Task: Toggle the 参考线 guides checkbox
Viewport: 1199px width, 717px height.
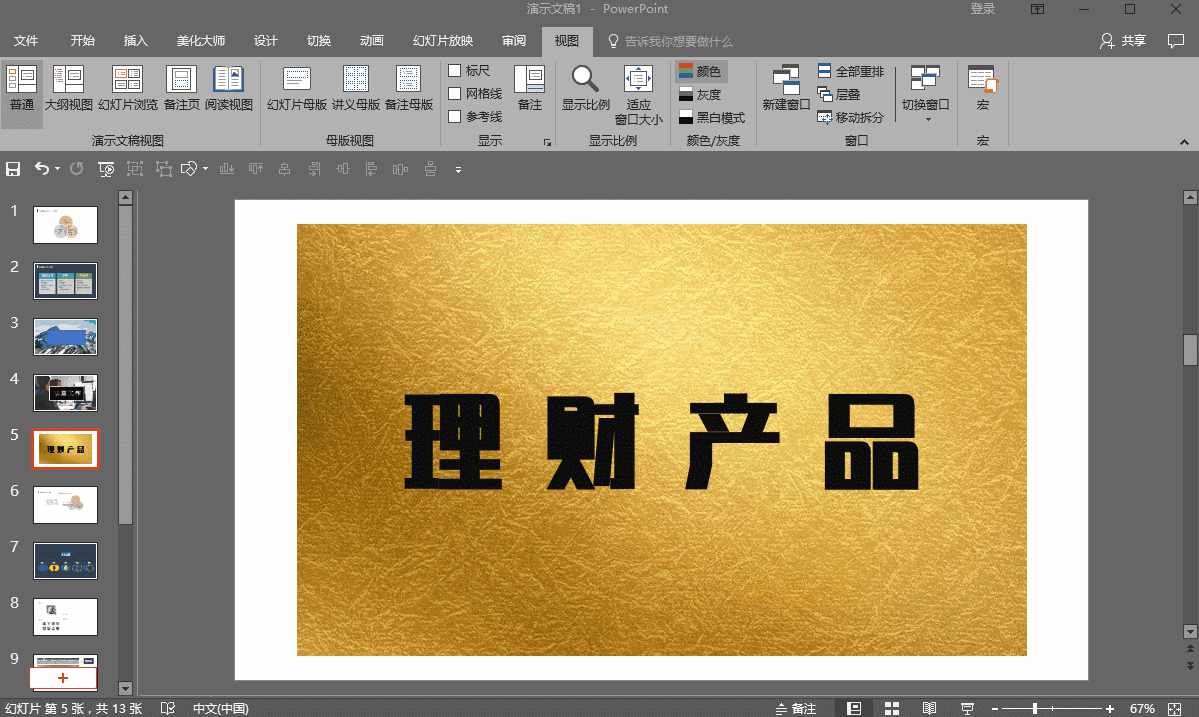Action: [455, 117]
